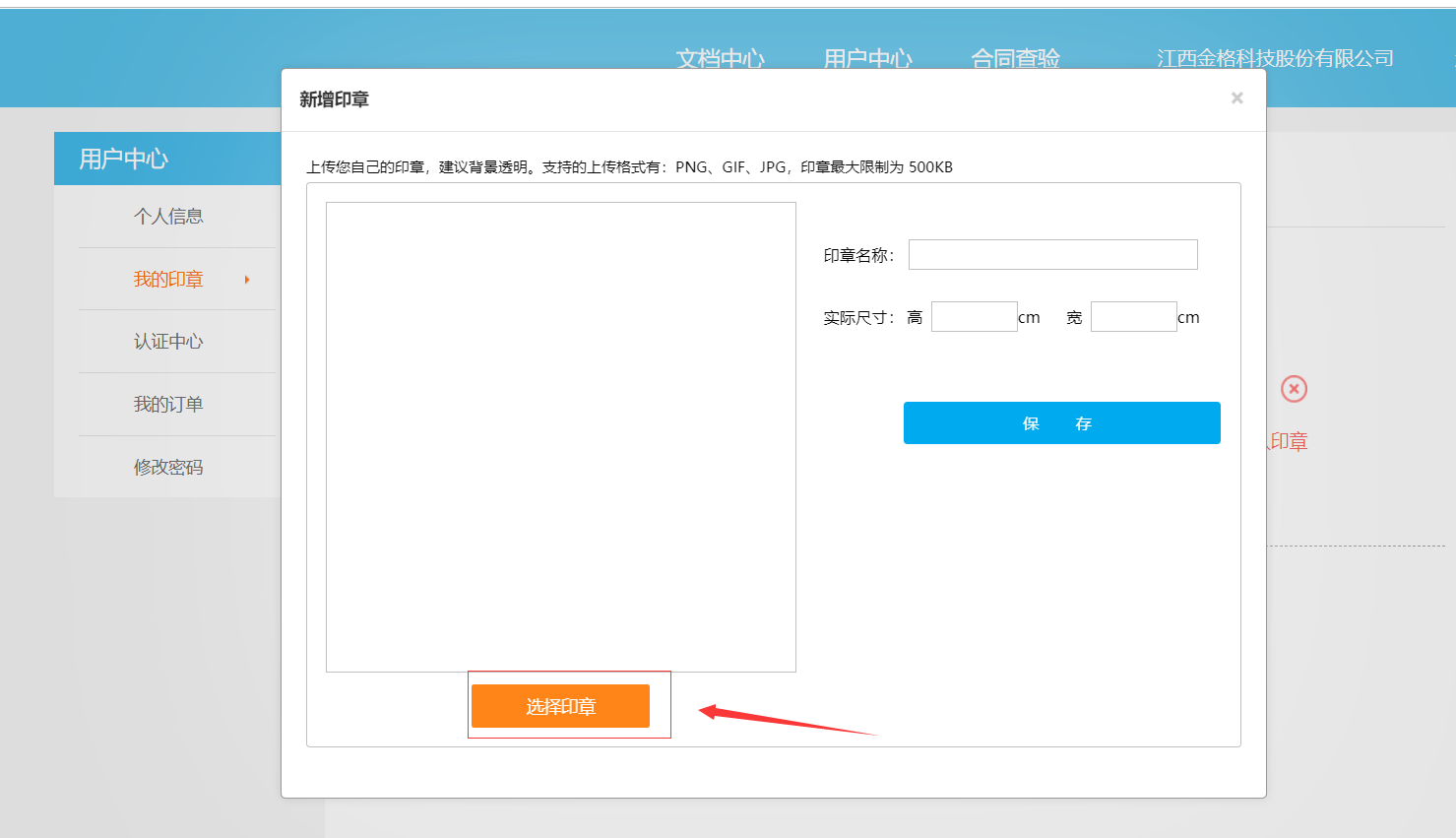The width and height of the screenshot is (1456, 838).
Task: Click the partially hidden red 印章 link
Action: coord(1288,442)
